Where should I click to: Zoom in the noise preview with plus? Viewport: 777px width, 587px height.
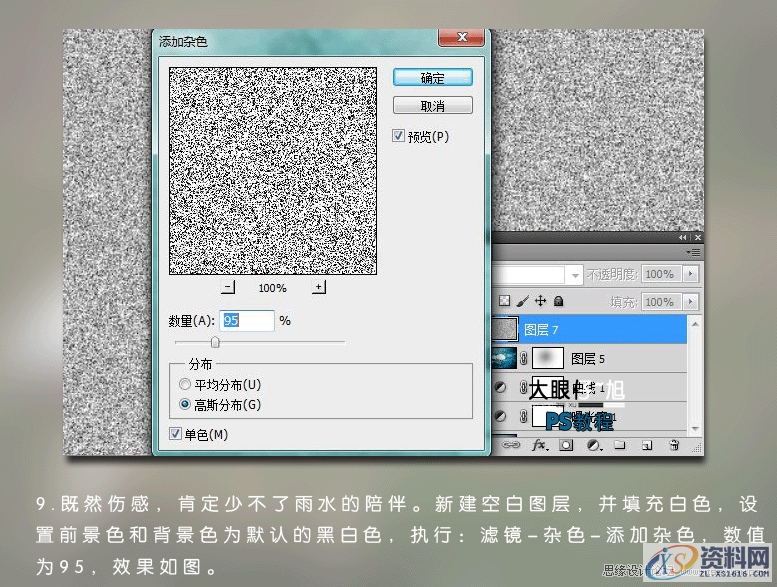coord(319,287)
